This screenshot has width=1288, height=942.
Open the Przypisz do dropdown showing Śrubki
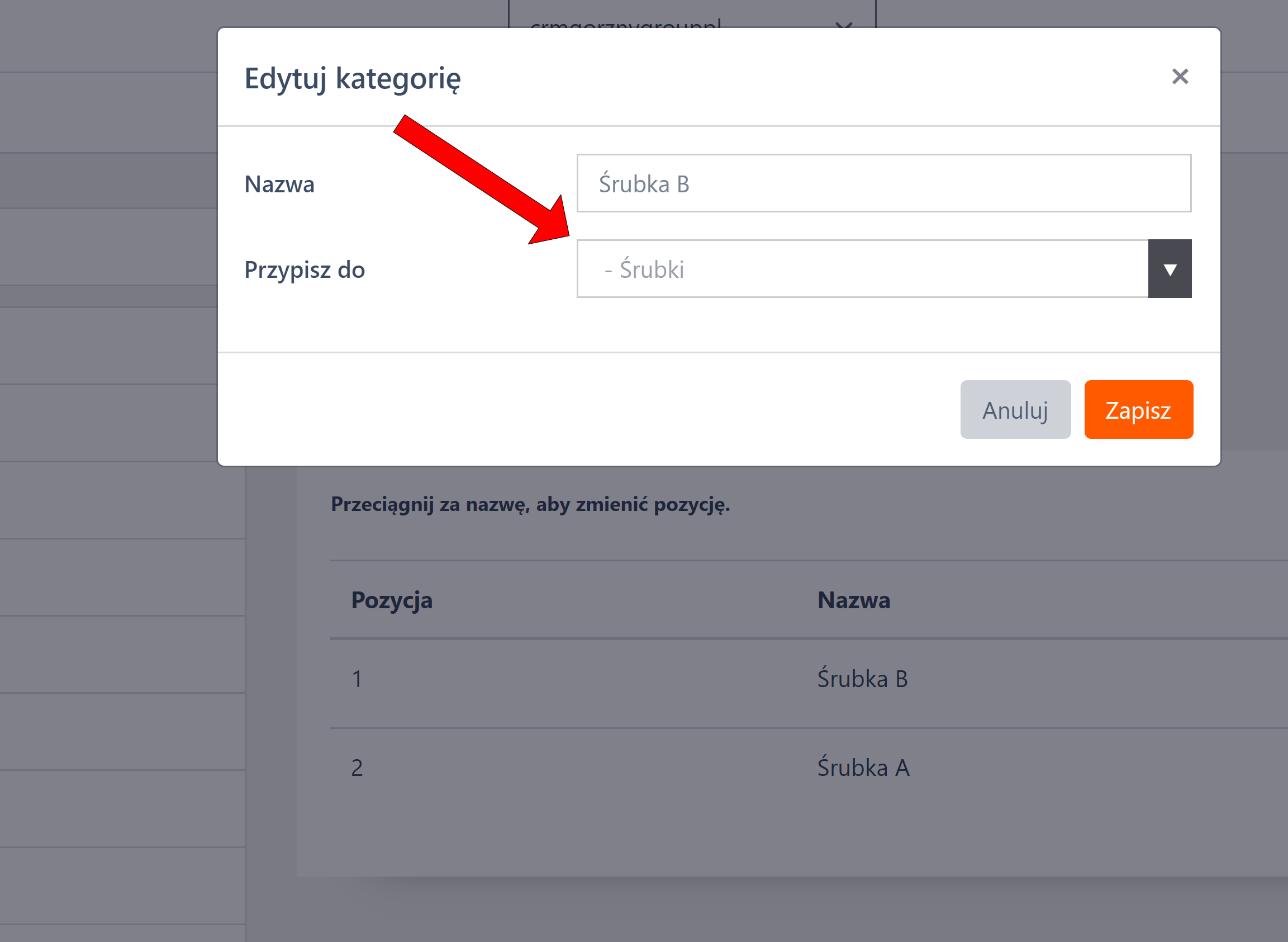pyautogui.click(x=862, y=269)
